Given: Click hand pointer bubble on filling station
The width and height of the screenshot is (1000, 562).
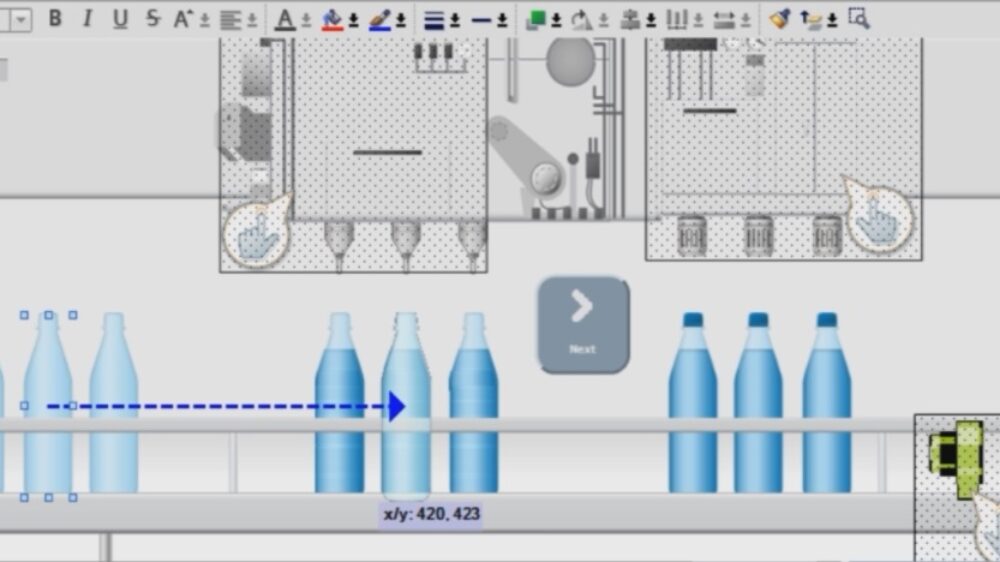Looking at the screenshot, I should pyautogui.click(x=258, y=230).
